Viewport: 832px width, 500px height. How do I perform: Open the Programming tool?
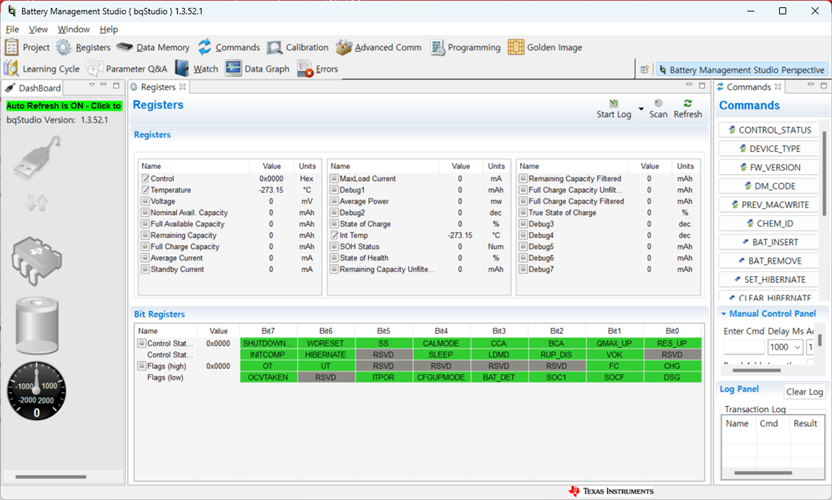[465, 47]
